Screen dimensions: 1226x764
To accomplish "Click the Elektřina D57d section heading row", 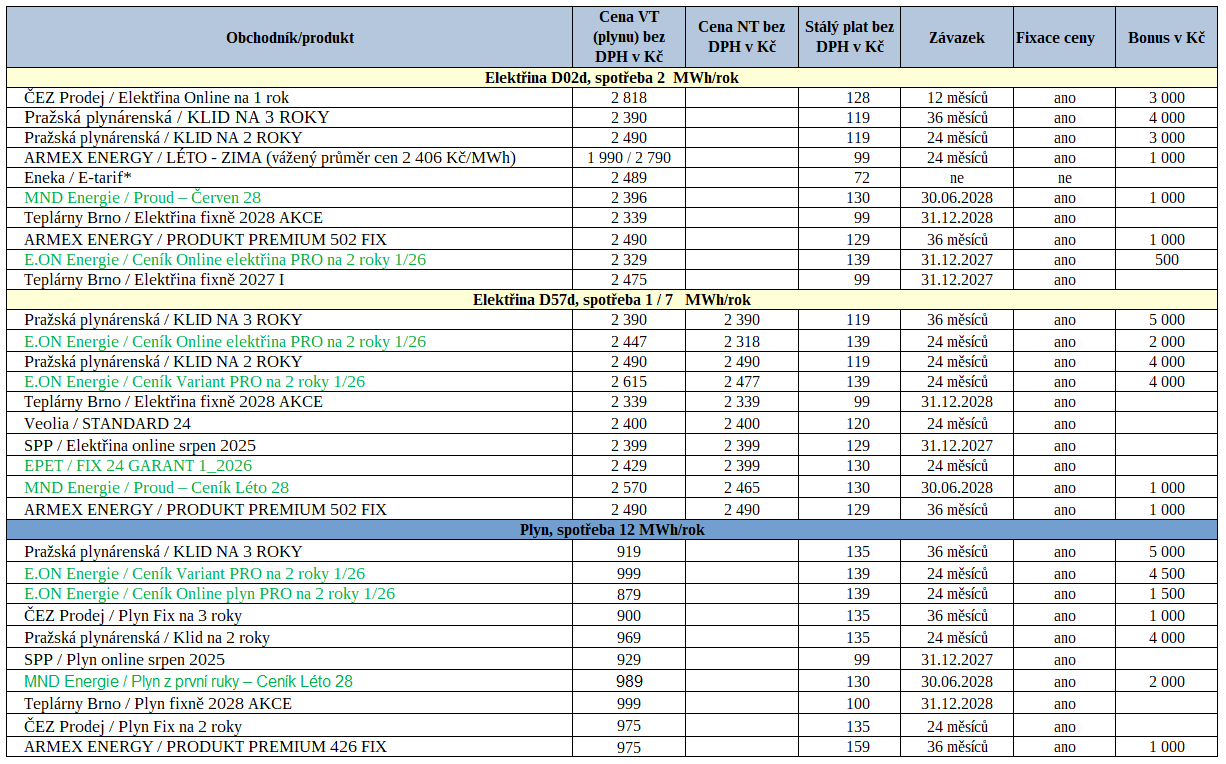I will click(612, 300).
